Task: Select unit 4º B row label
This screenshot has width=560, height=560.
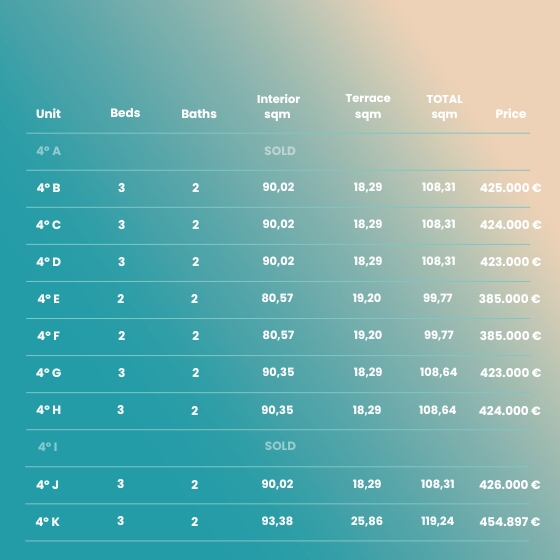Action: click(48, 188)
